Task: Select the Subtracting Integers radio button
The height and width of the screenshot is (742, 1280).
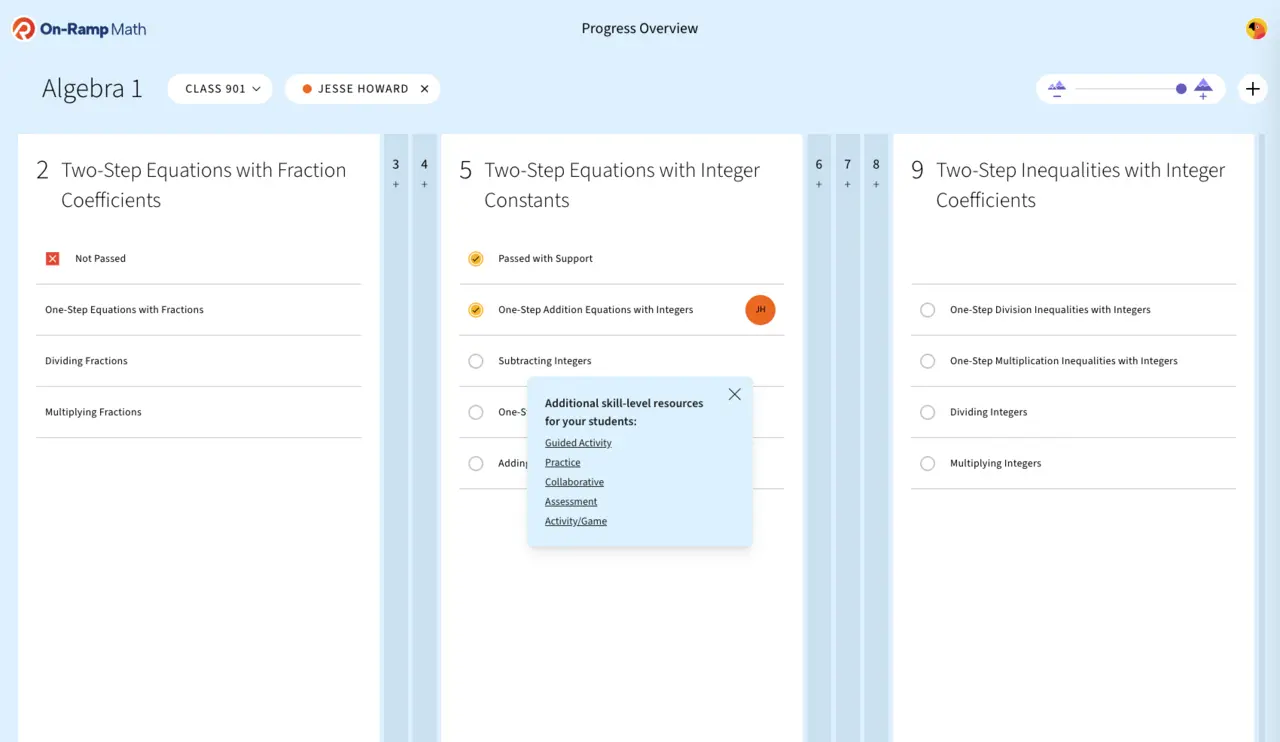Action: point(476,361)
